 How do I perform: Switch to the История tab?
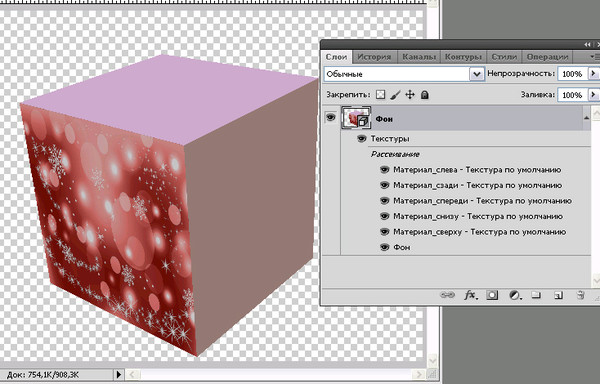(374, 57)
